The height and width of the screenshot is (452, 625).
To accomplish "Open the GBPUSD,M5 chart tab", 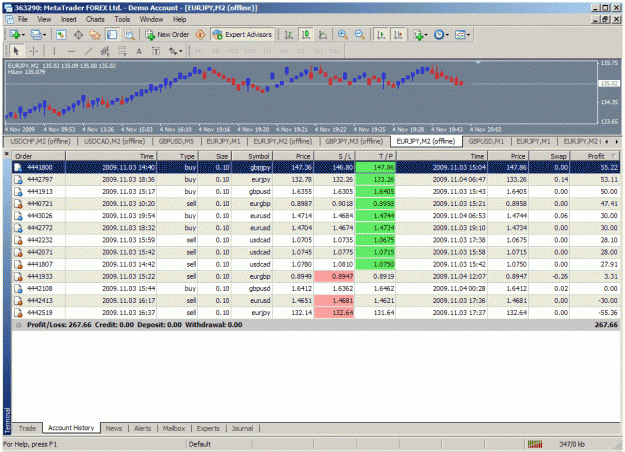I will click(176, 141).
